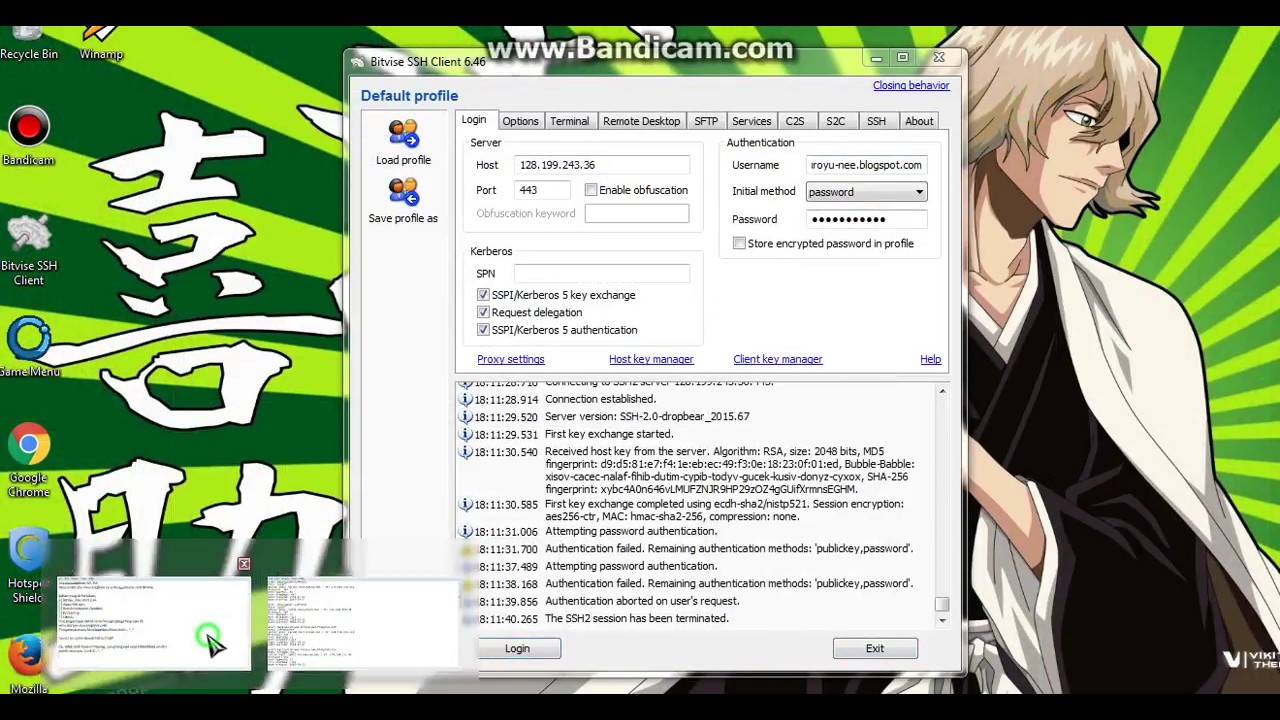Click the Port input field
1280x720 pixels.
pyautogui.click(x=542, y=190)
